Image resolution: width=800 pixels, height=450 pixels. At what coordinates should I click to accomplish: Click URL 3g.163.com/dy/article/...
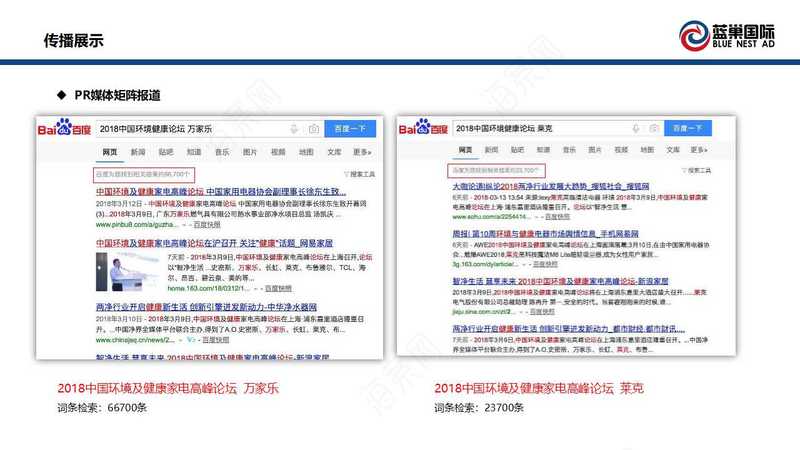click(x=485, y=264)
